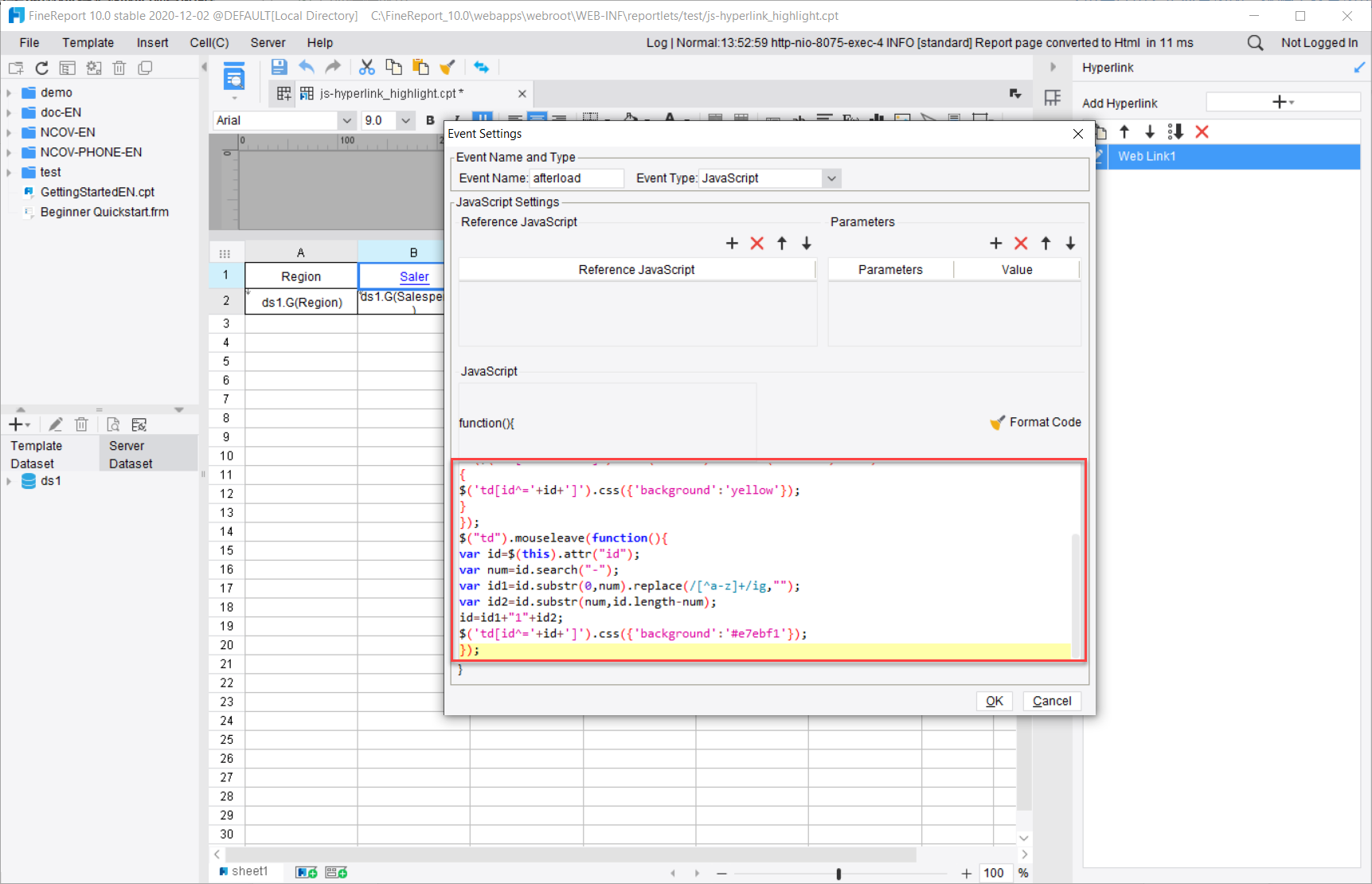Click the Format Code brush icon
The width and height of the screenshot is (1372, 884).
tap(997, 422)
